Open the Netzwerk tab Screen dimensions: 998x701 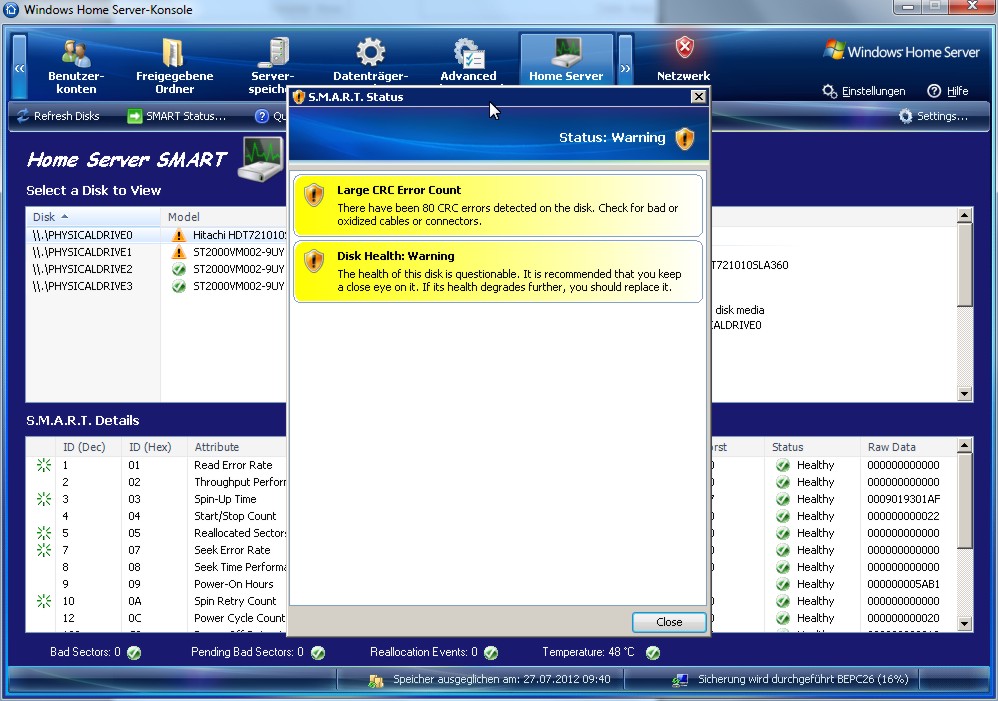(x=684, y=61)
